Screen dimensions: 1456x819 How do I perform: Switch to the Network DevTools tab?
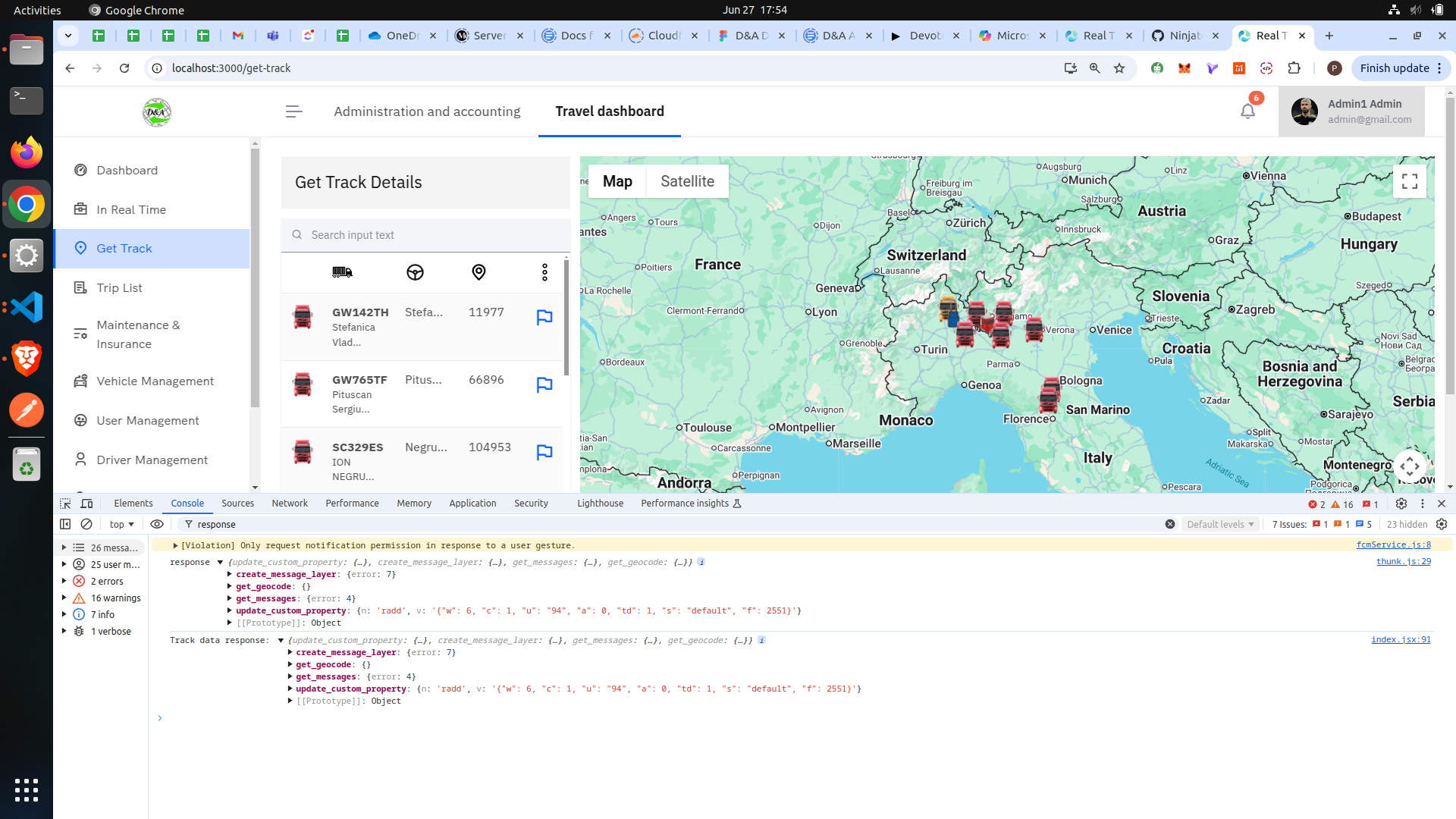(289, 504)
